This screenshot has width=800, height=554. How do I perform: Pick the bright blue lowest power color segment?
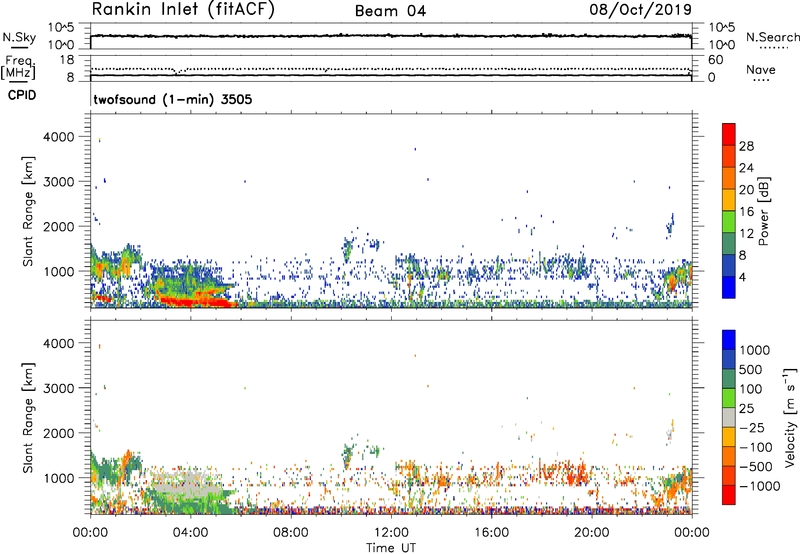tap(729, 287)
